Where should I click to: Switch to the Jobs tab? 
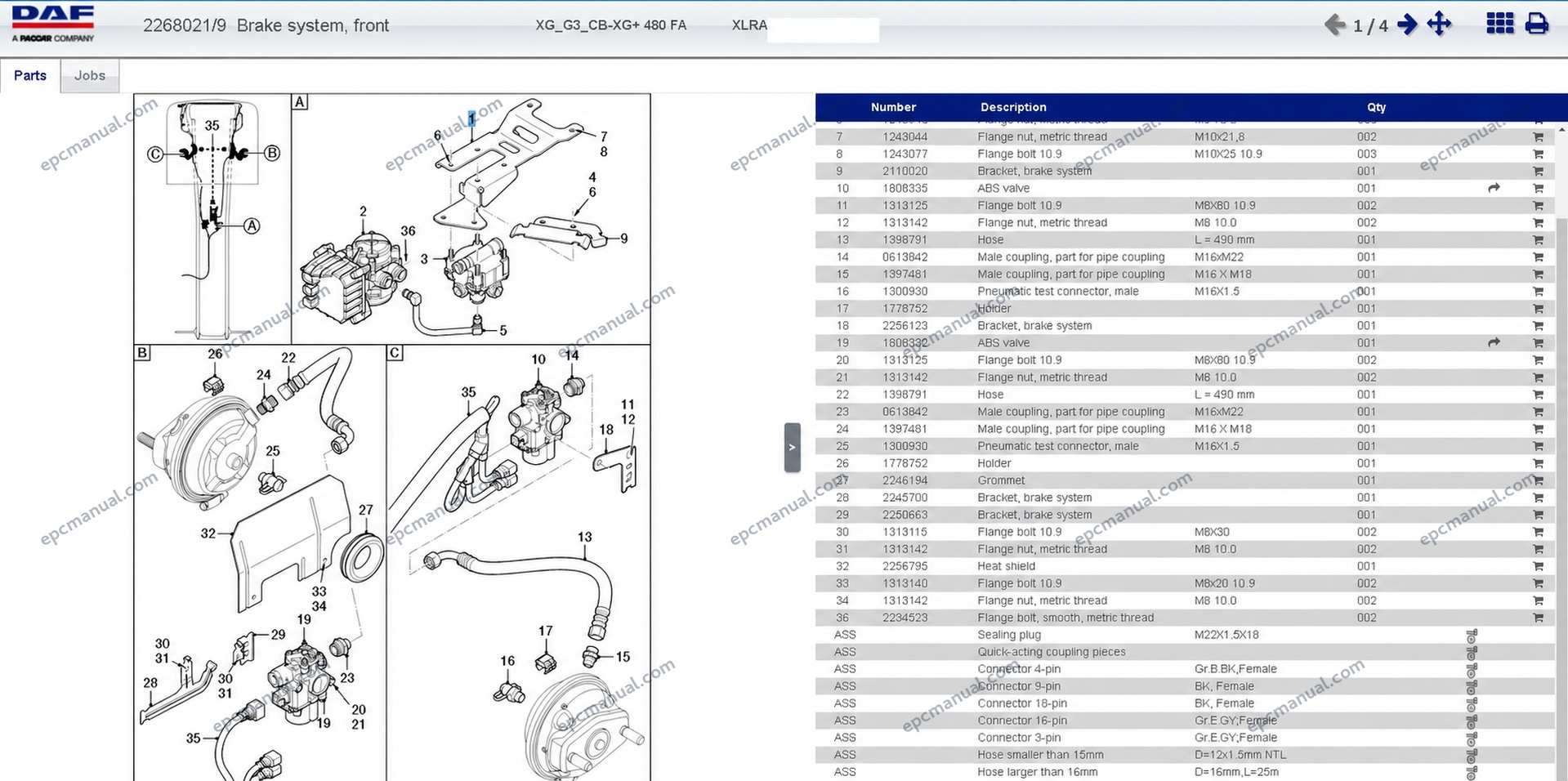90,75
